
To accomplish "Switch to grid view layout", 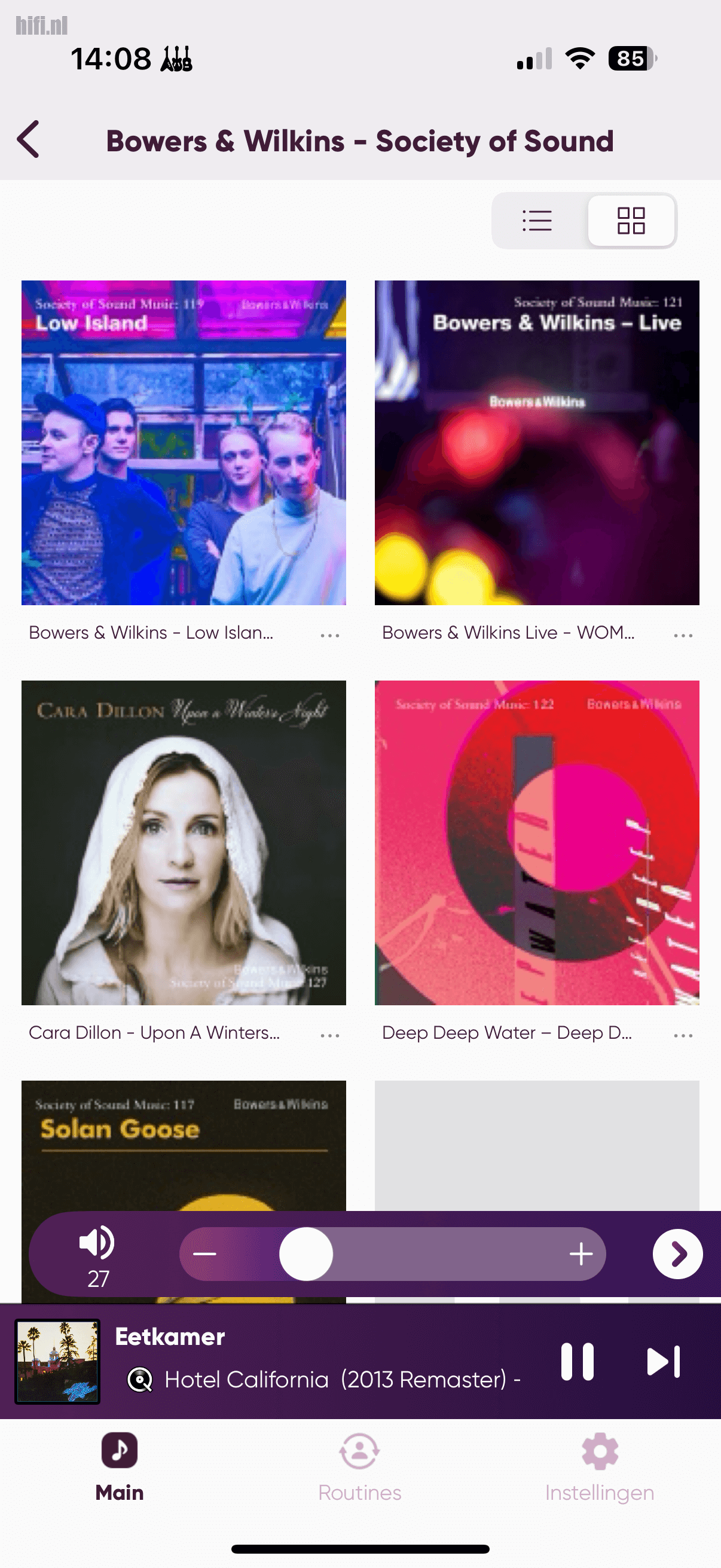I will click(x=631, y=220).
